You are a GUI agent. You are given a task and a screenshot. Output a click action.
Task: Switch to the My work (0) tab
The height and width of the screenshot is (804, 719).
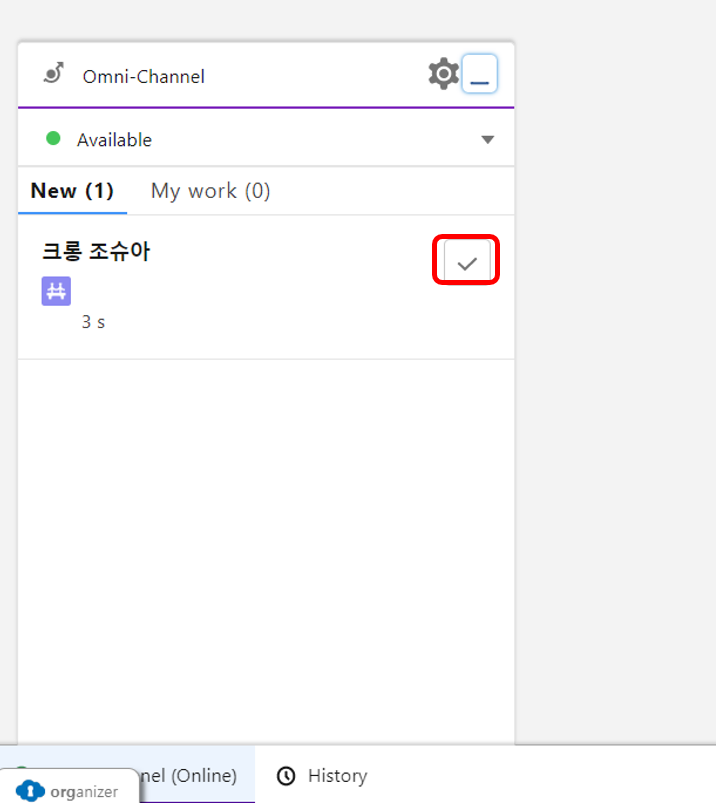210,191
